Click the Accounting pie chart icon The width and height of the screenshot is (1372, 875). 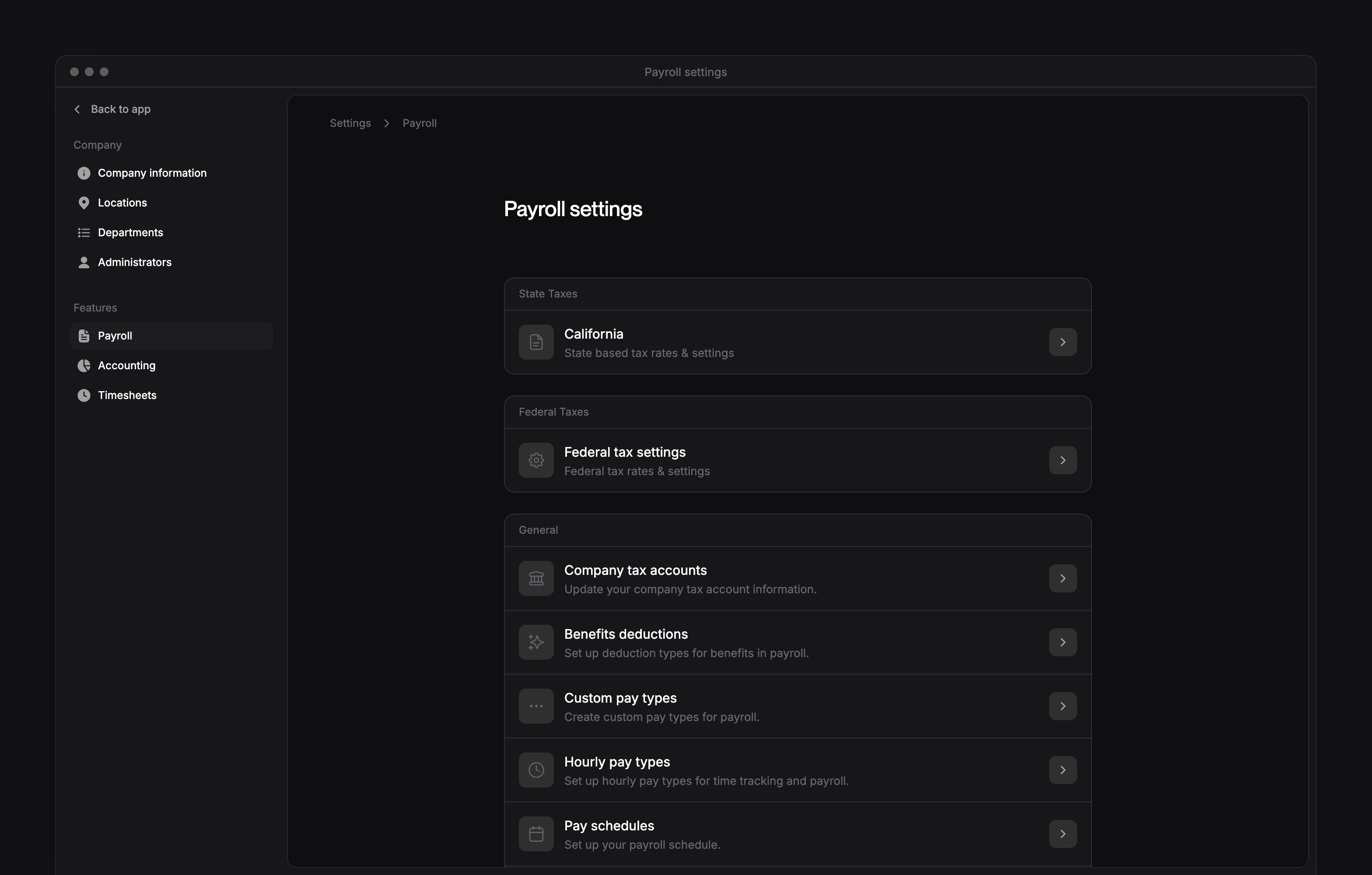[84, 366]
